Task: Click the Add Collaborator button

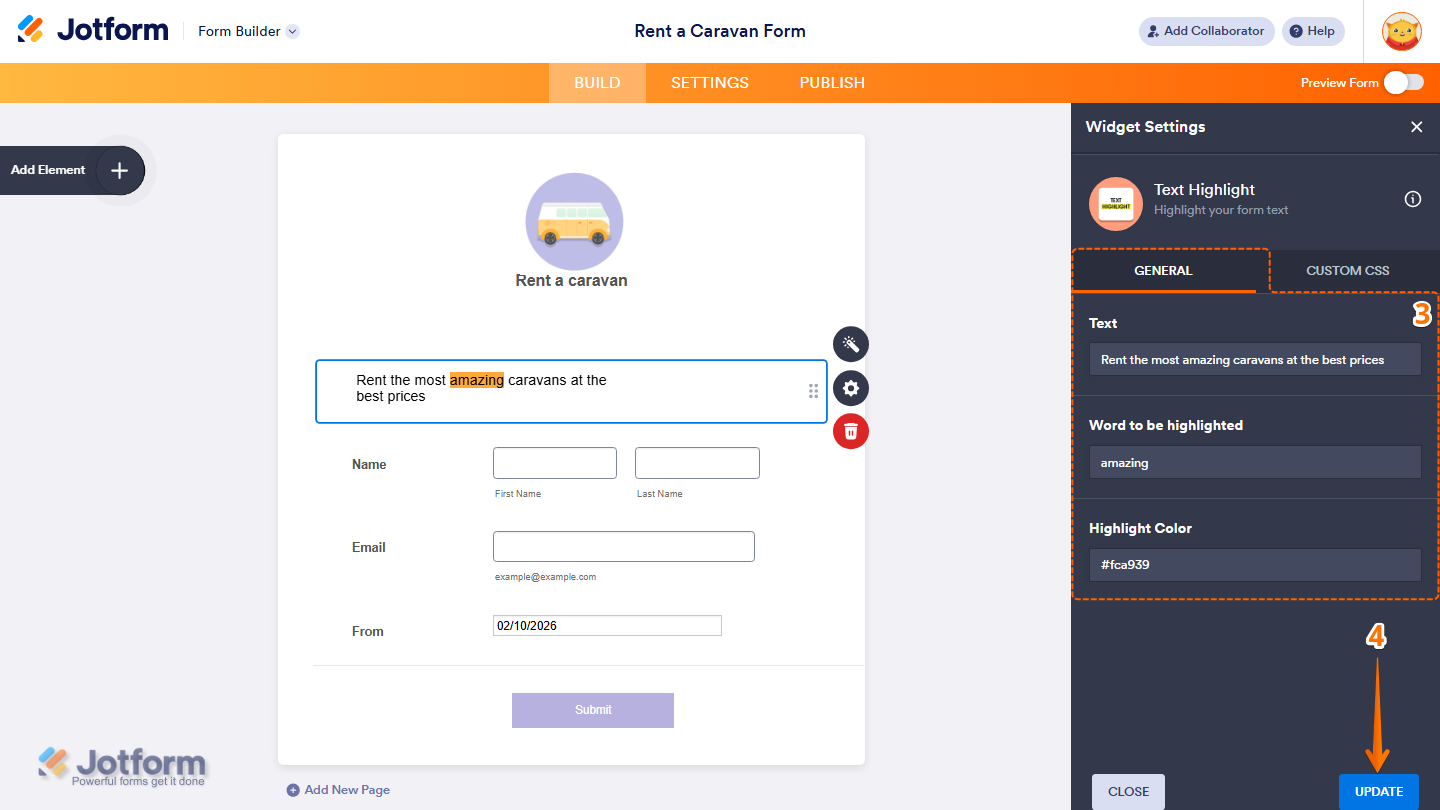Action: point(1206,31)
